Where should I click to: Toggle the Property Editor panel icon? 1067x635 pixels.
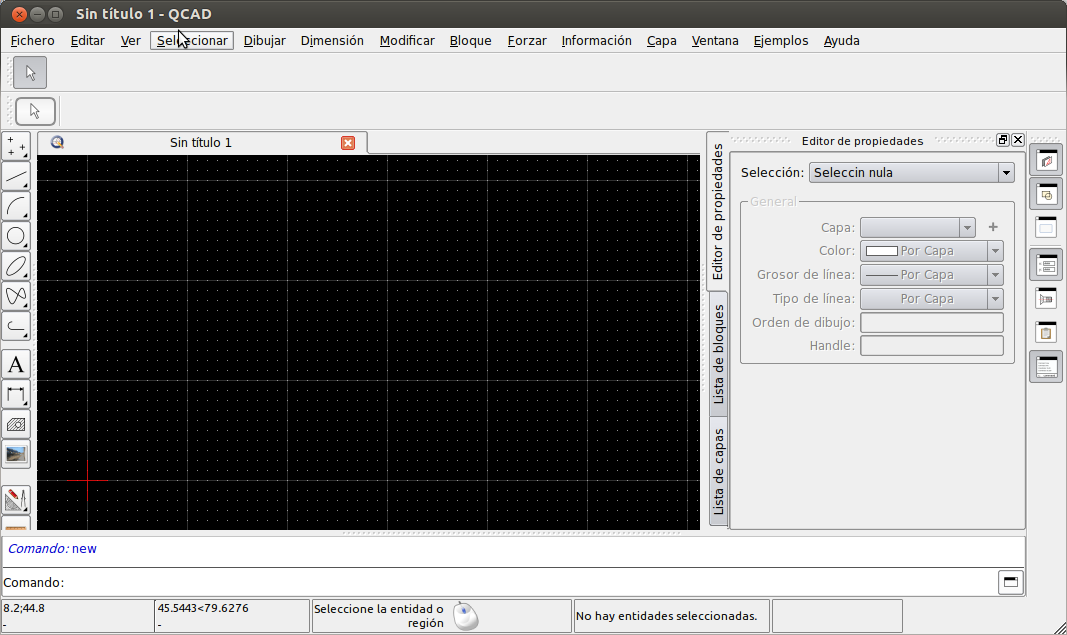pyautogui.click(x=1047, y=264)
